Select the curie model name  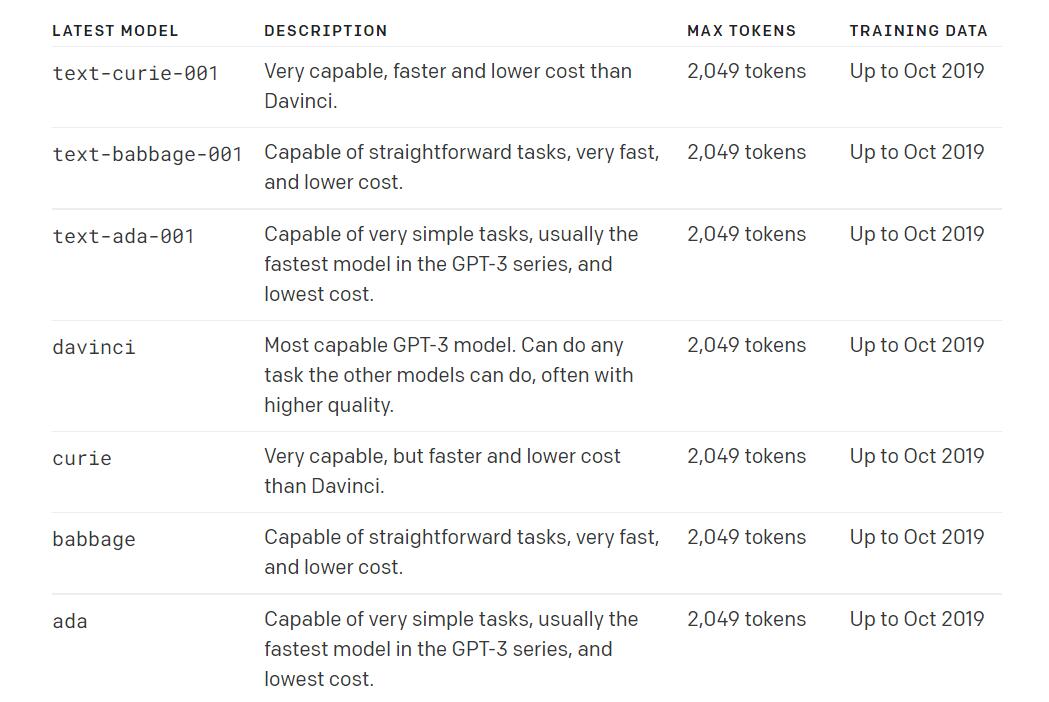[x=82, y=458]
